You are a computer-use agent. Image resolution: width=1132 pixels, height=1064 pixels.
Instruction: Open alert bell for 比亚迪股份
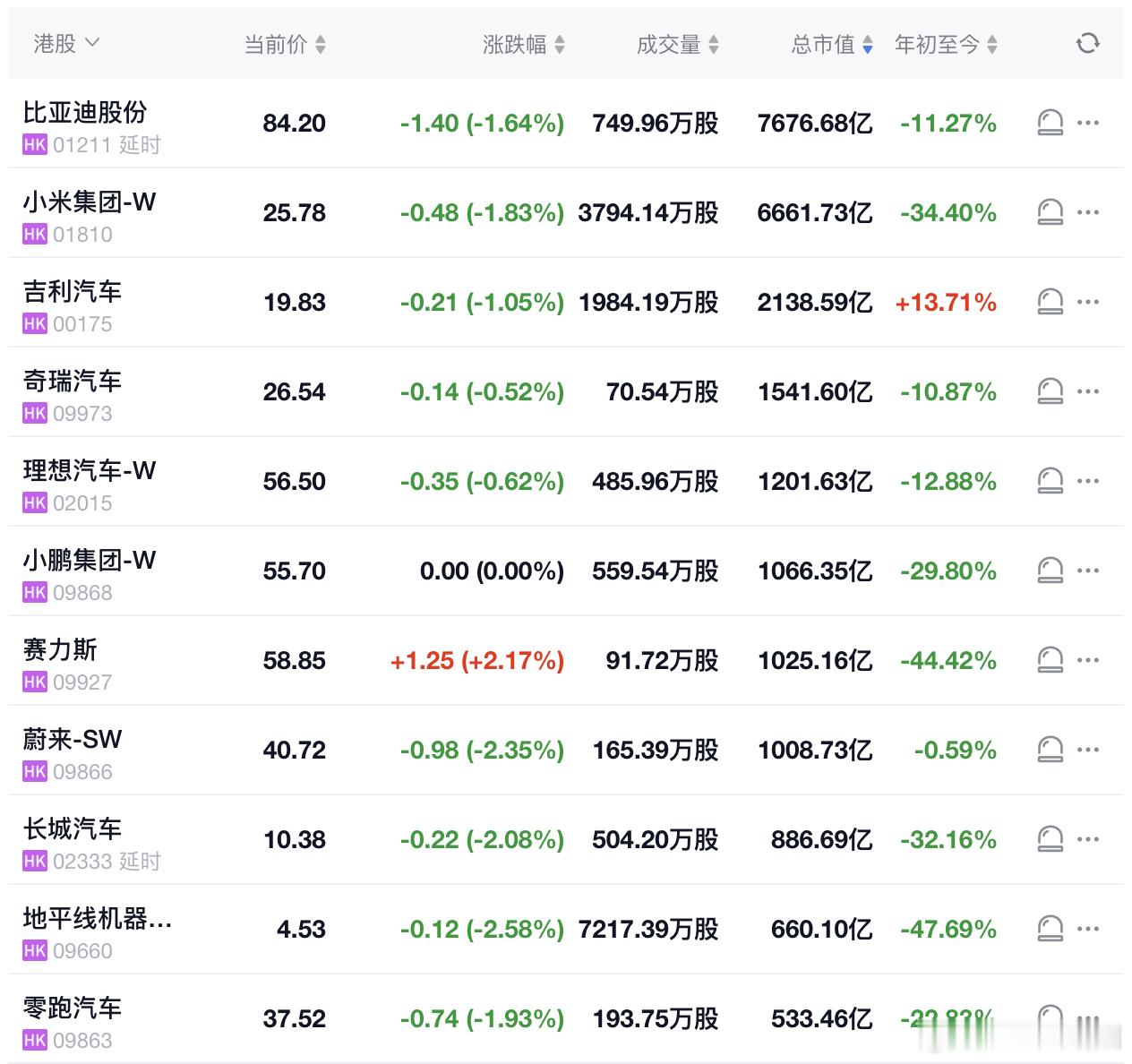tap(1050, 123)
